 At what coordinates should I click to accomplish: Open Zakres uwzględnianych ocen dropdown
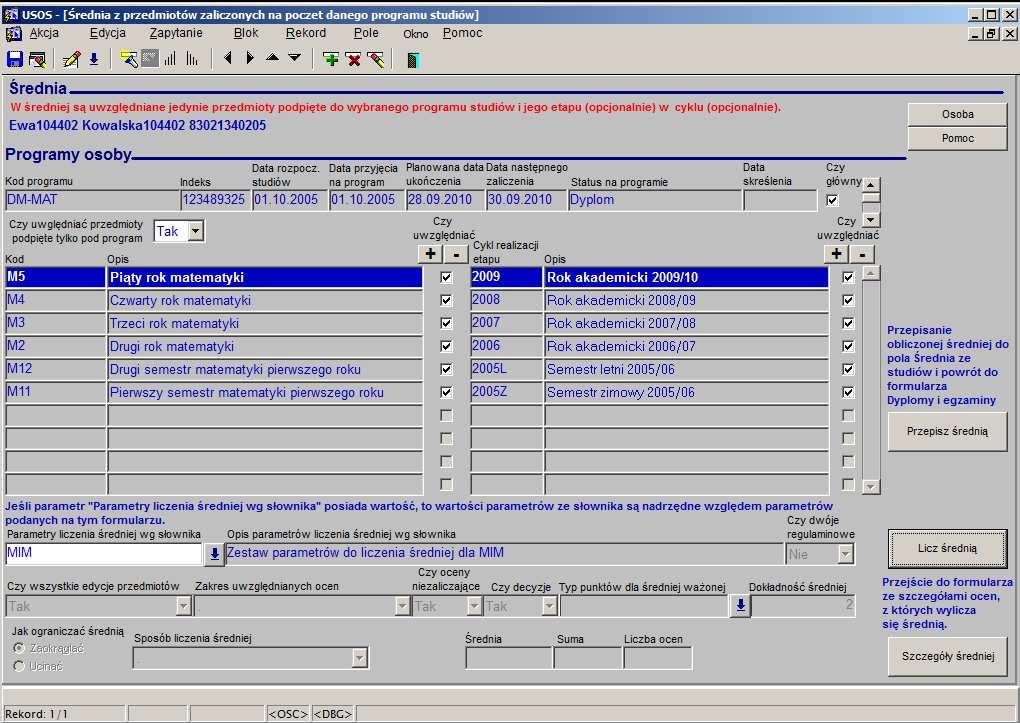click(402, 606)
